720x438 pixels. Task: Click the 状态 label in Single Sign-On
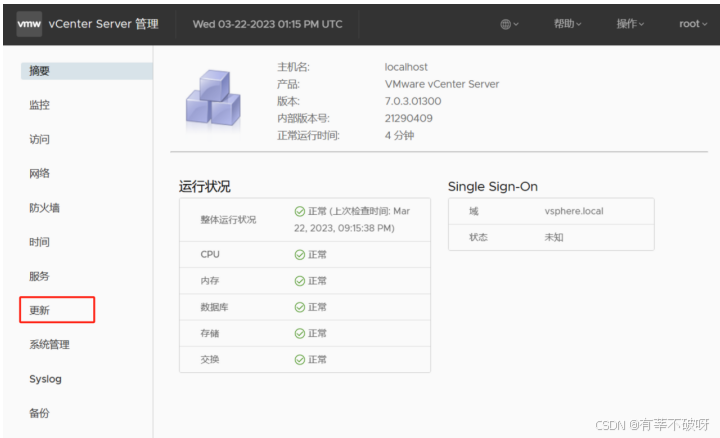tap(478, 237)
